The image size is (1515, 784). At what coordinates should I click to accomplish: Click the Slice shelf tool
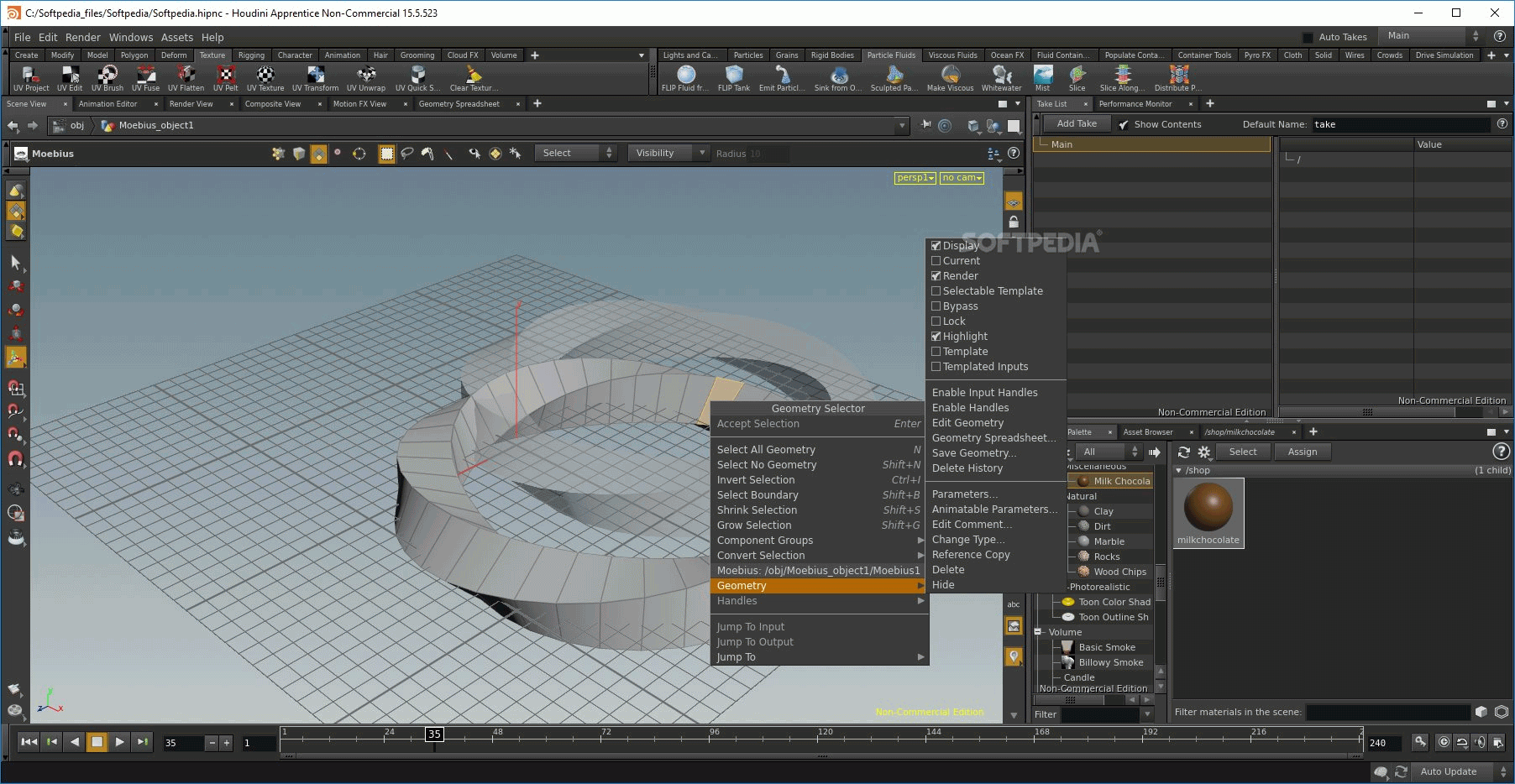click(1077, 79)
